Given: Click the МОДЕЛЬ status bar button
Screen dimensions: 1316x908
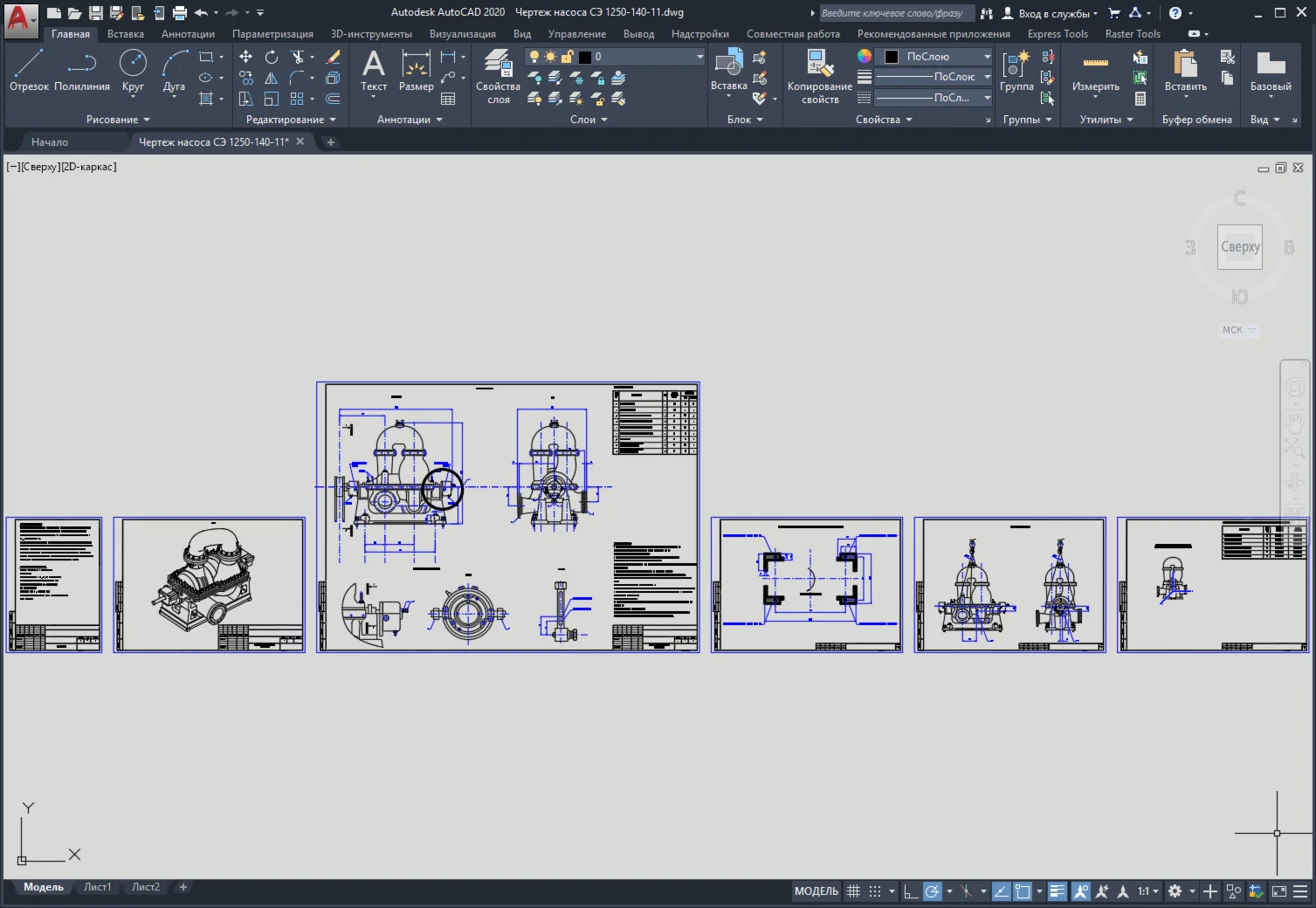Looking at the screenshot, I should point(816,891).
